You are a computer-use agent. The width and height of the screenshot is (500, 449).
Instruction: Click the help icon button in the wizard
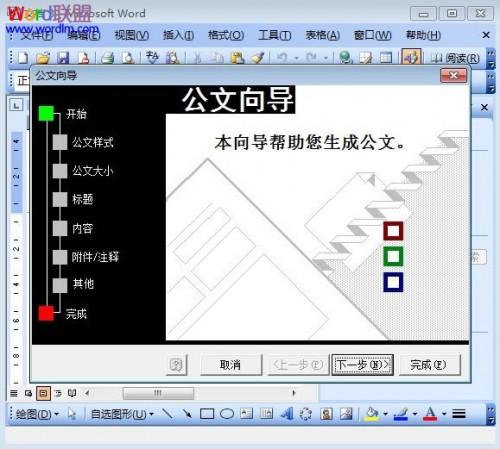tap(176, 365)
